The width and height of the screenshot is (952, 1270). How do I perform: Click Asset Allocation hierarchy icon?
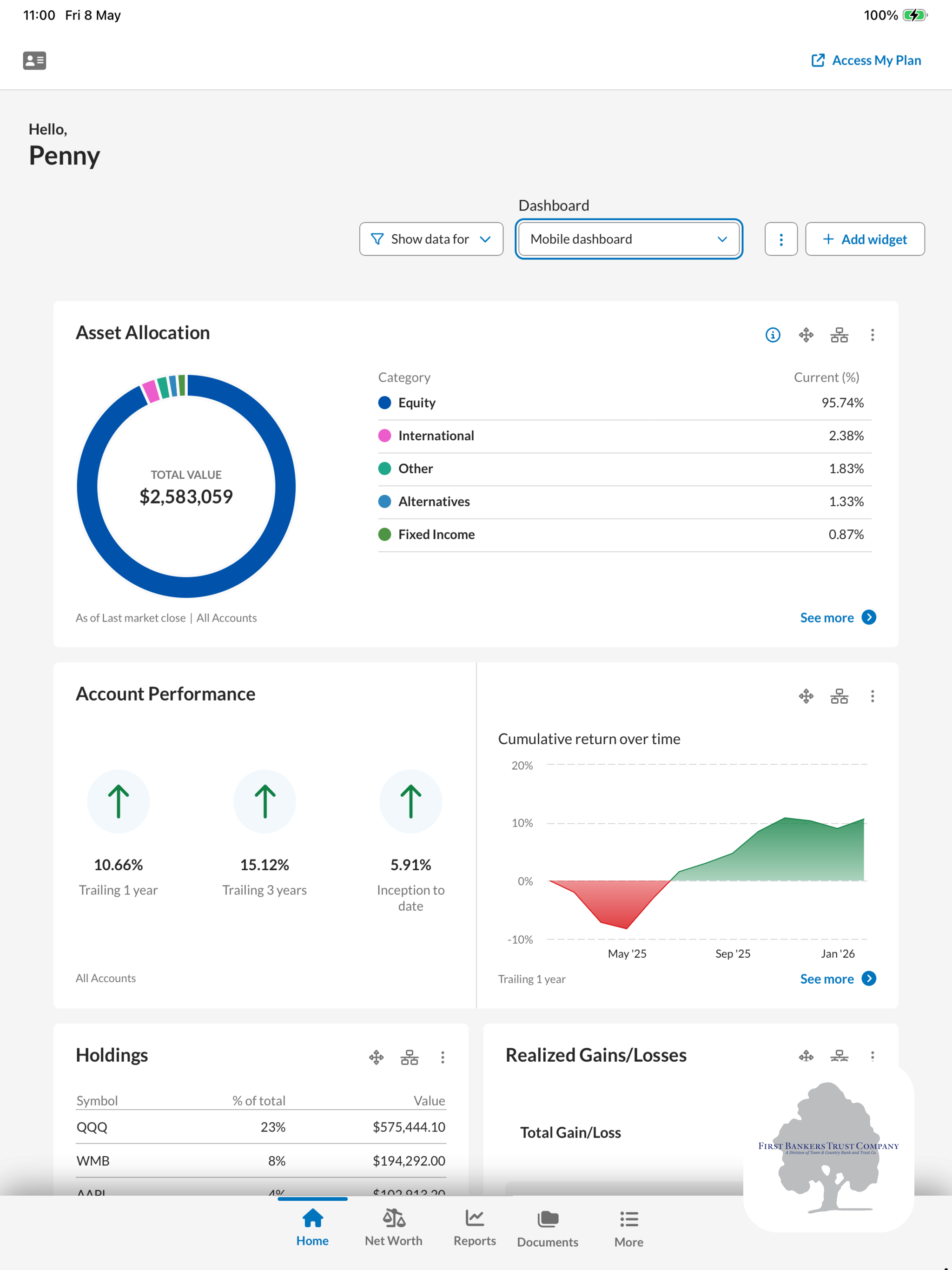(839, 335)
